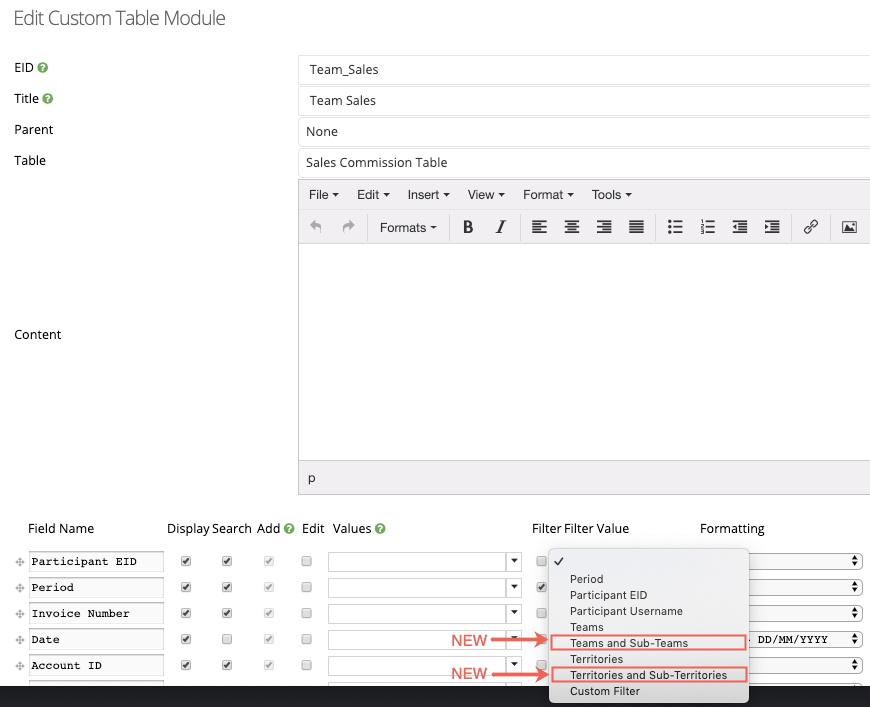The width and height of the screenshot is (870, 707).
Task: Uncheck Display for Participant EID
Action: [x=186, y=561]
